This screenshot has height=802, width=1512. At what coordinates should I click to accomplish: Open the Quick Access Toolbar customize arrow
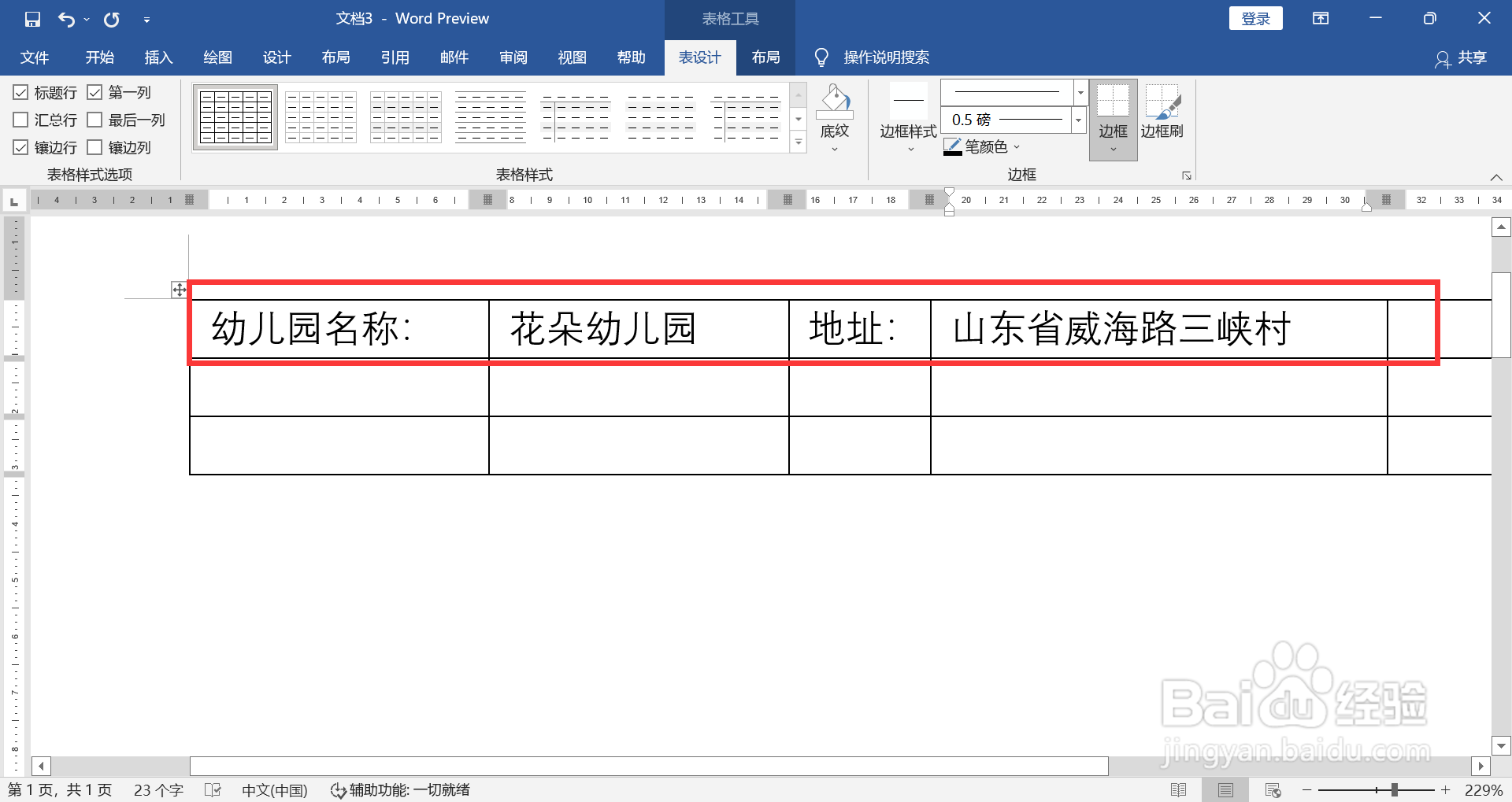146,20
